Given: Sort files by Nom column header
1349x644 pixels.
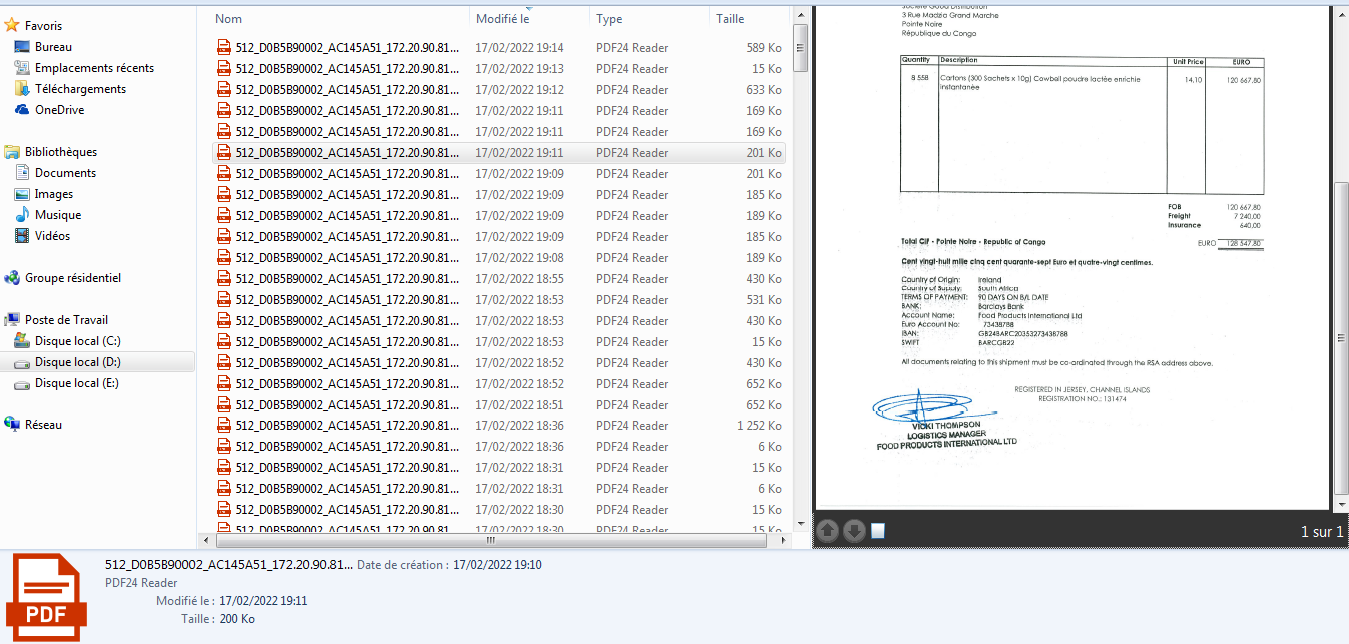Looking at the screenshot, I should click(229, 19).
